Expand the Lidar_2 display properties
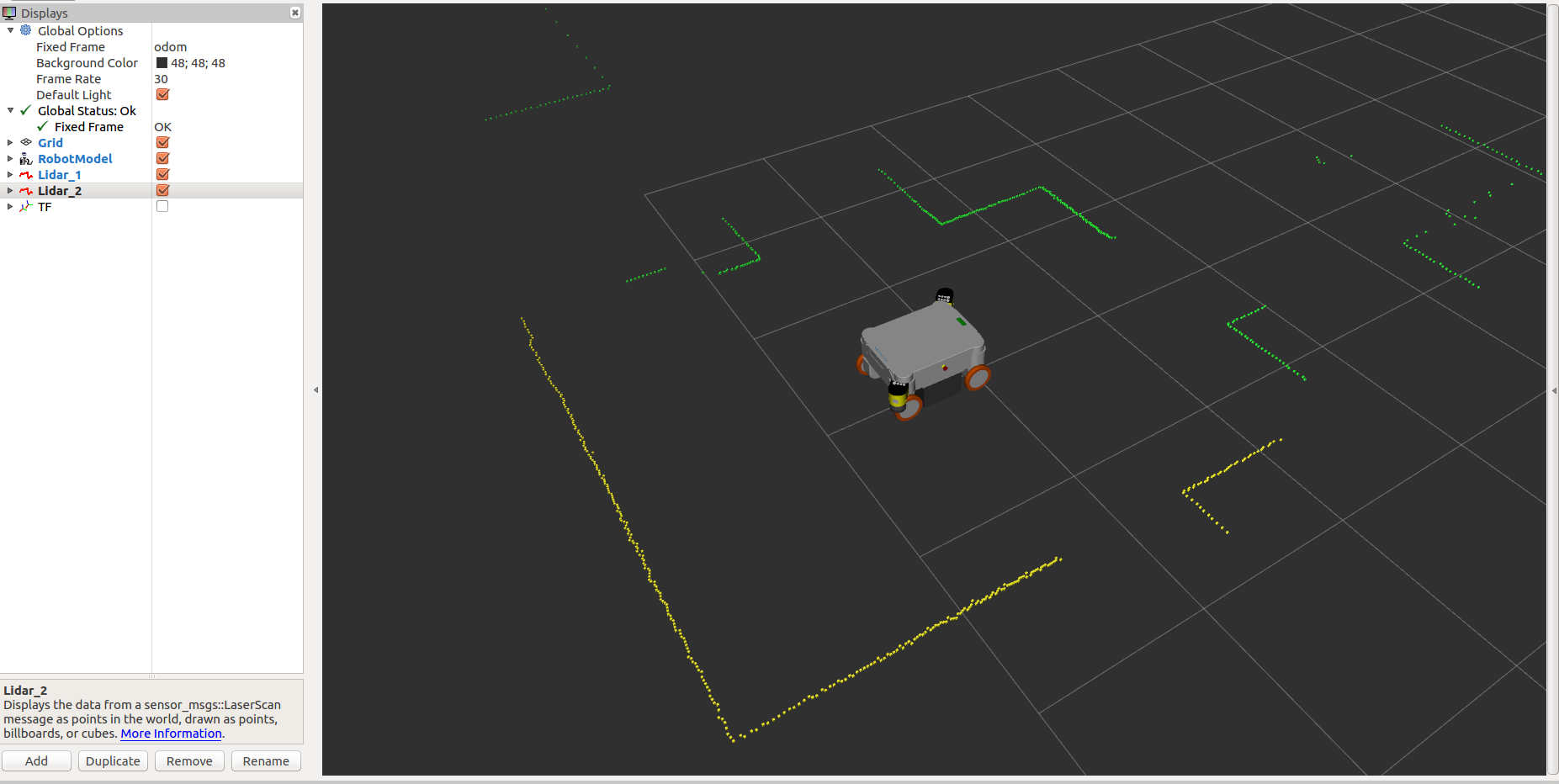This screenshot has width=1559, height=784. coord(10,190)
